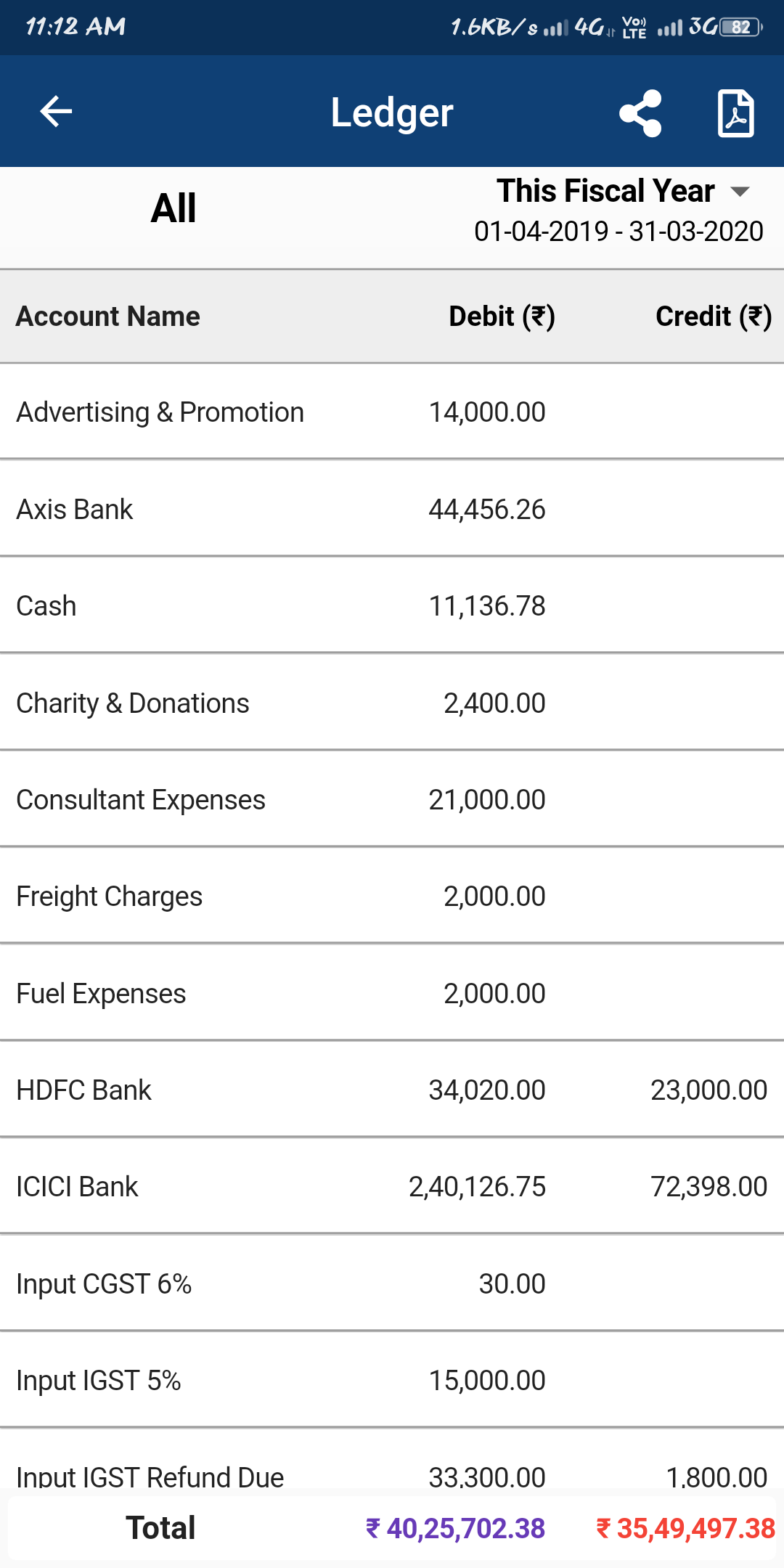Open Freight Charges account
Viewport: 784px width, 1568px height.
(110, 897)
